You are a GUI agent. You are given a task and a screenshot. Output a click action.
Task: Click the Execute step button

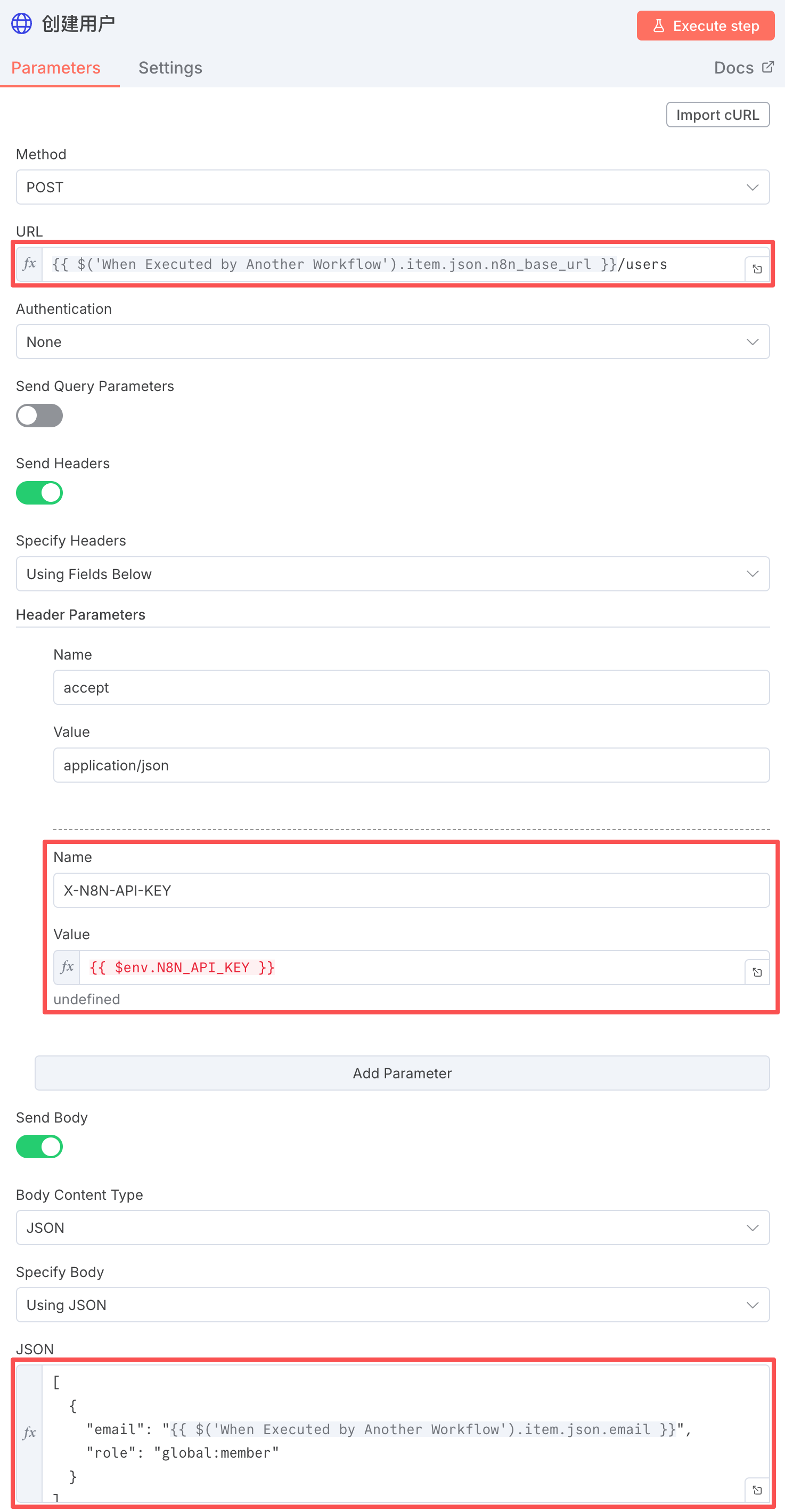click(705, 26)
